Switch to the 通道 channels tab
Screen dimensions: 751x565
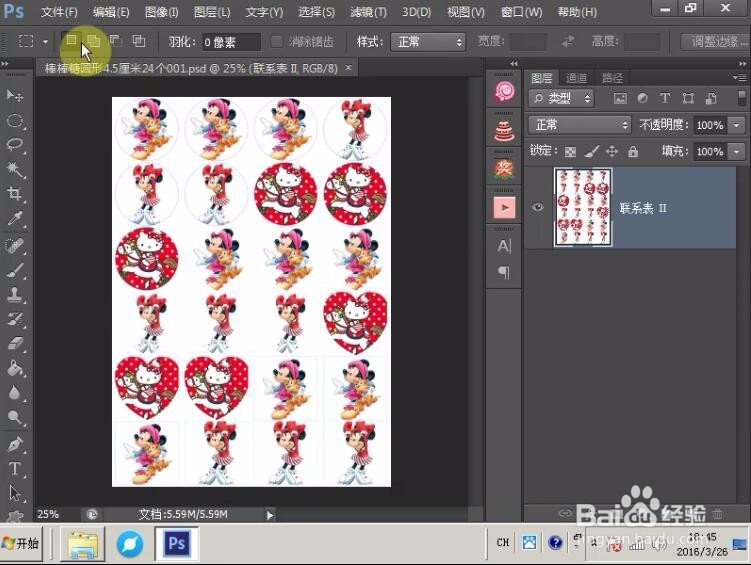click(x=576, y=78)
